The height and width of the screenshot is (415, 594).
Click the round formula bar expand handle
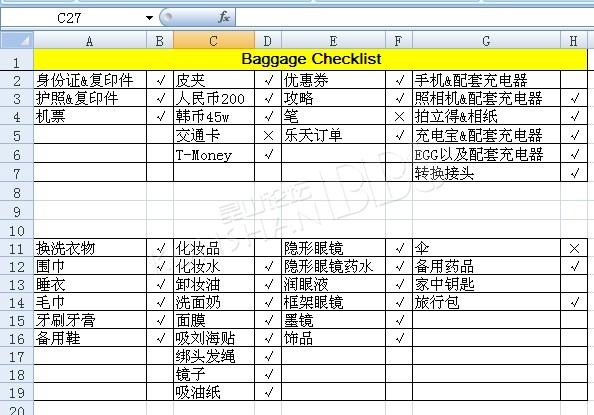(x=167, y=17)
